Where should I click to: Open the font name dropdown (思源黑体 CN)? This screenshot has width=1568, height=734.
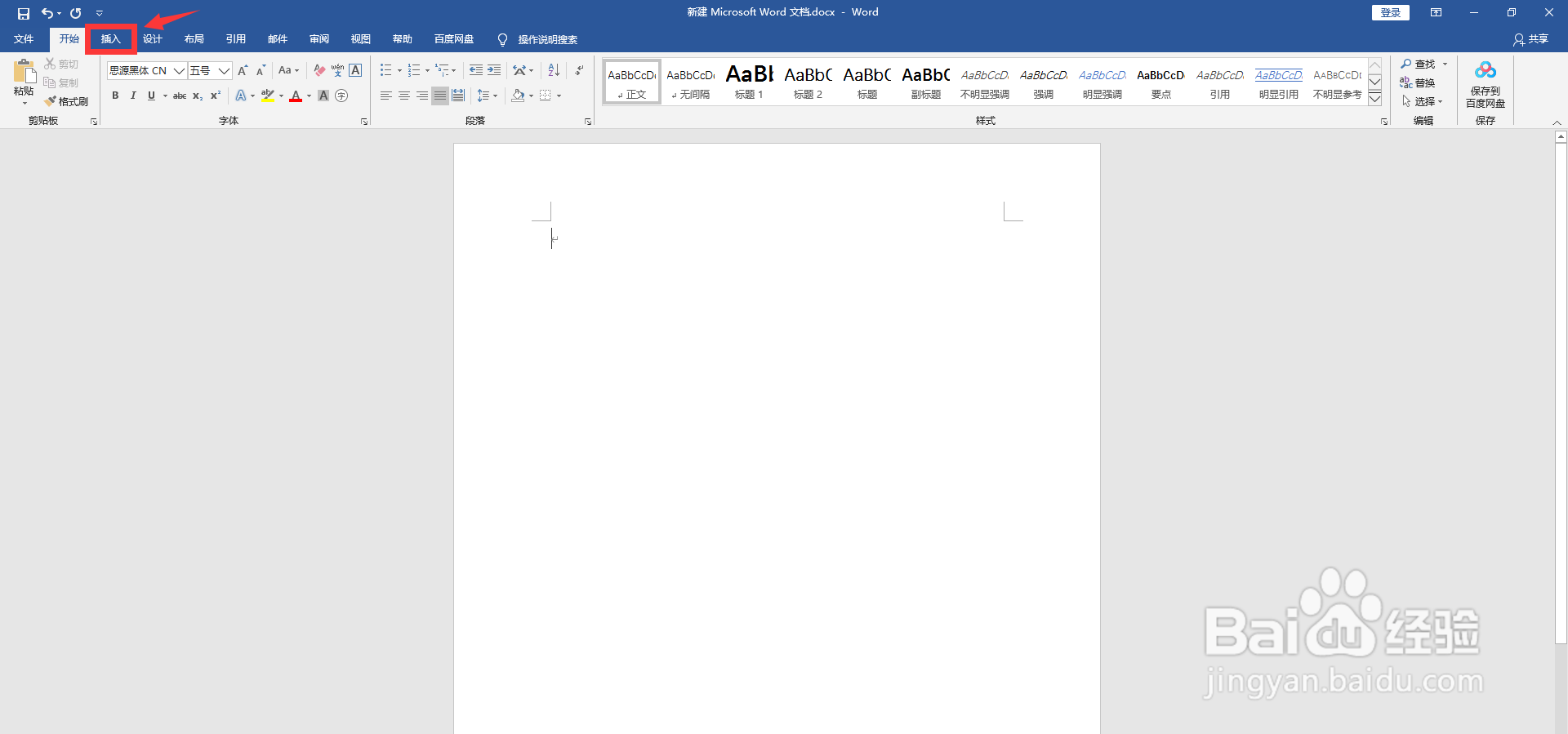pos(179,70)
